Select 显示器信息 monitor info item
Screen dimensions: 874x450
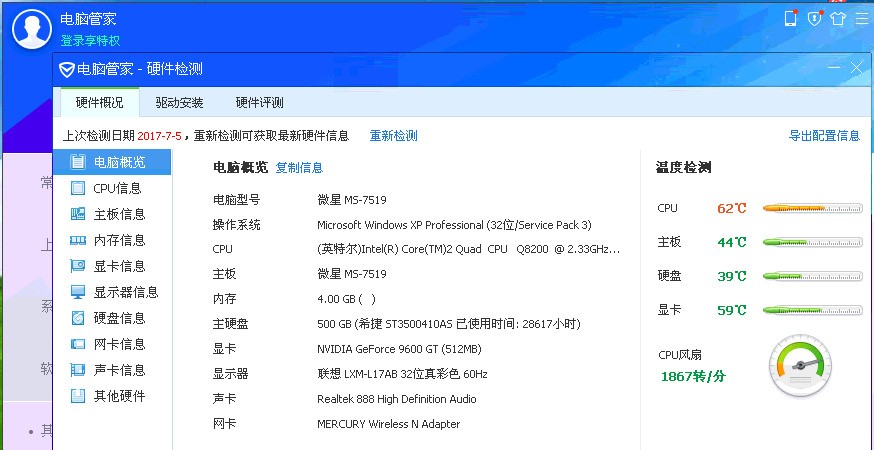tap(112, 292)
